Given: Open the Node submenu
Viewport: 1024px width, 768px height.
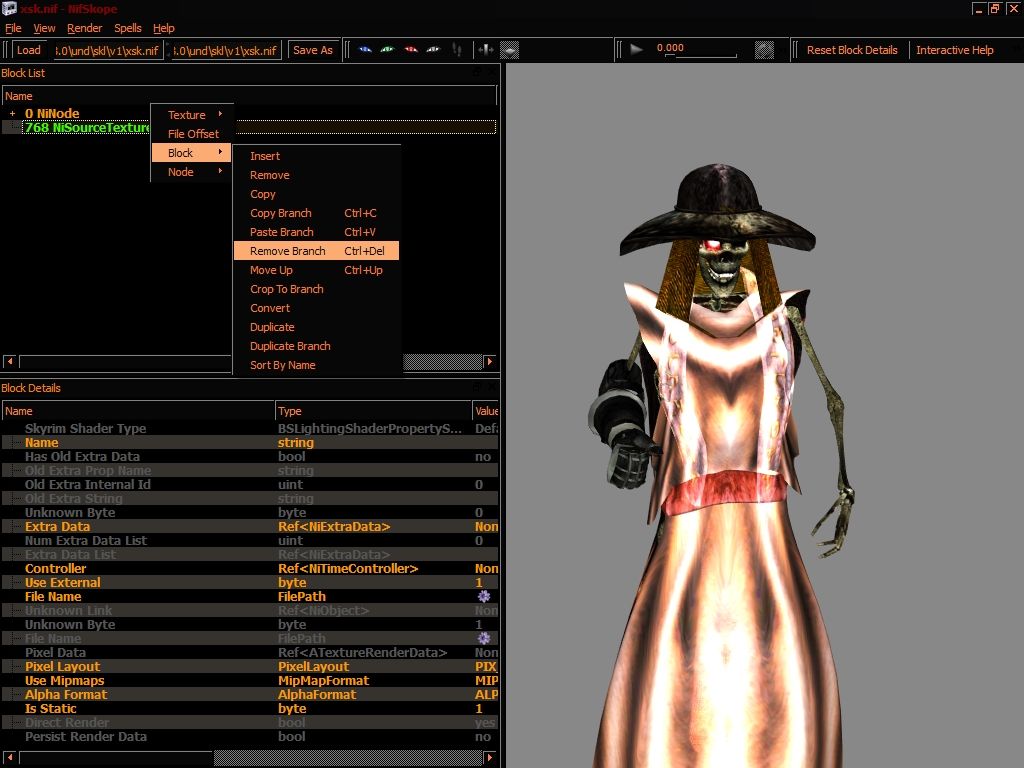Looking at the screenshot, I should [x=192, y=172].
